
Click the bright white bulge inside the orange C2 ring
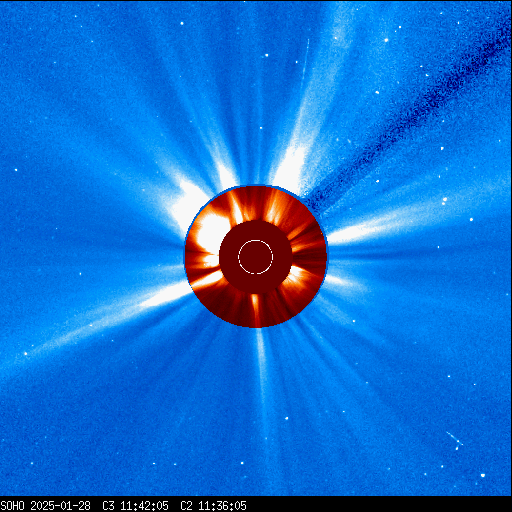[x=211, y=232]
